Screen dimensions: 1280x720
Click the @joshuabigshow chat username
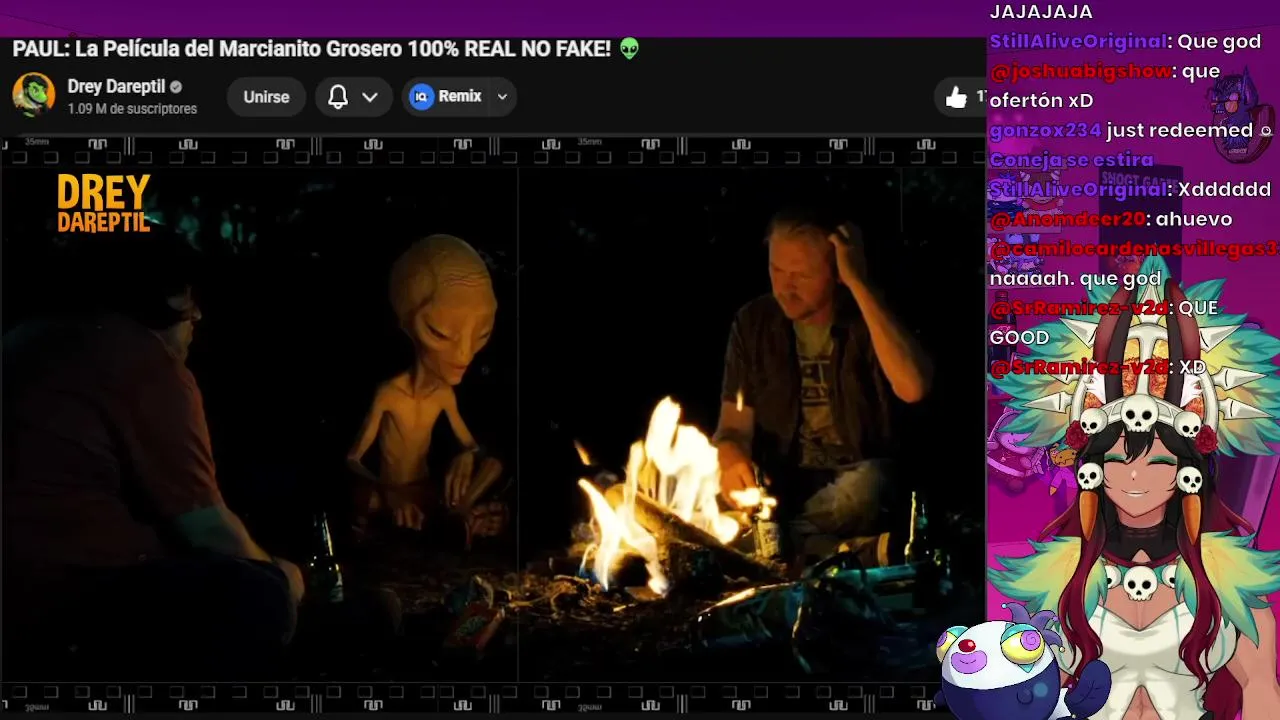pyautogui.click(x=1078, y=71)
